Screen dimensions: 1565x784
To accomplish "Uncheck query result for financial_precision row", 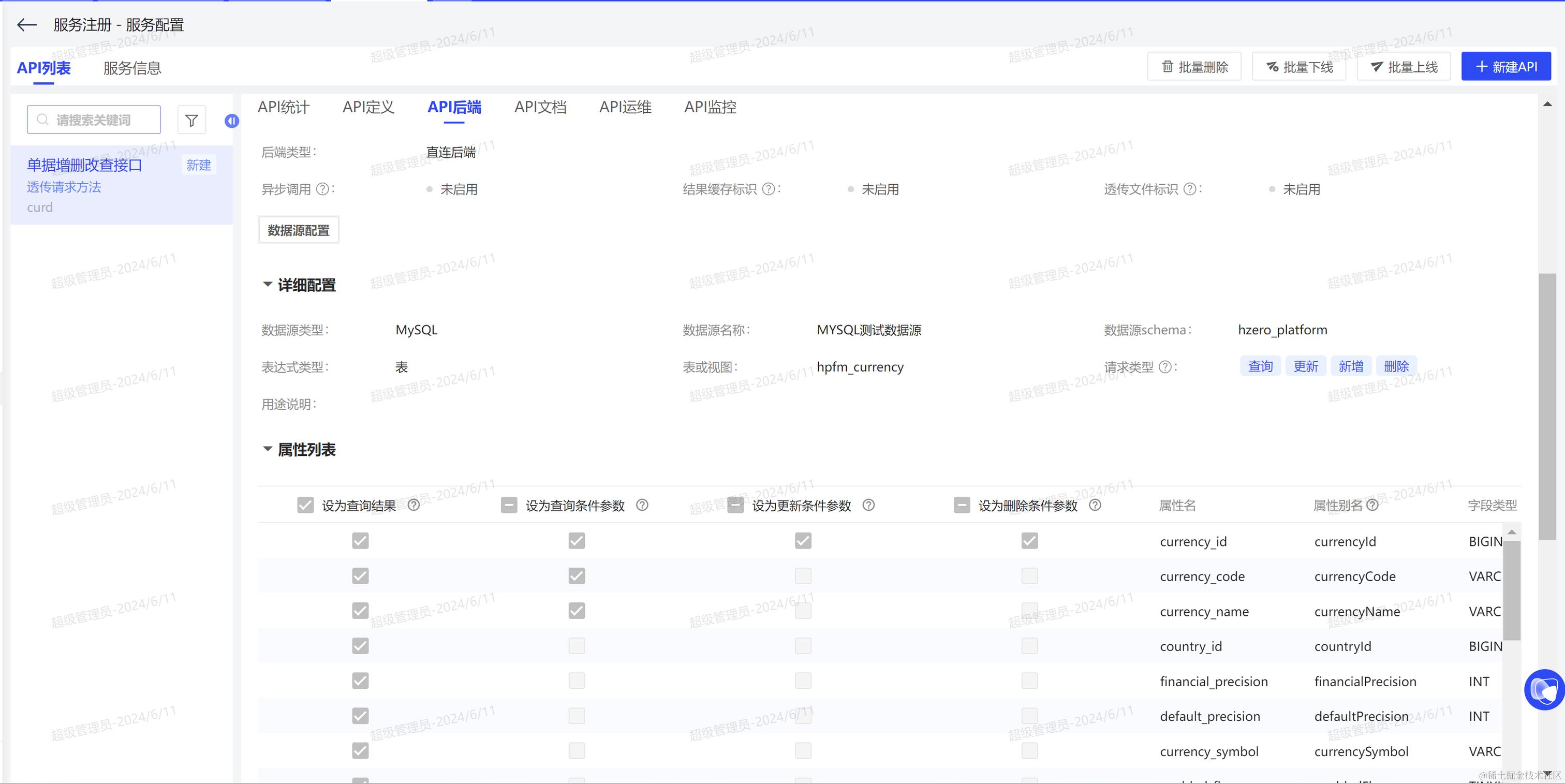I will [360, 681].
